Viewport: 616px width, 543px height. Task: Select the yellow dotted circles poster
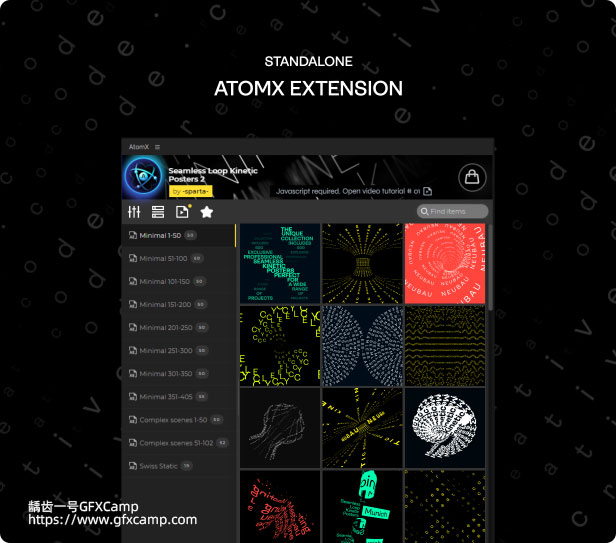(445, 506)
